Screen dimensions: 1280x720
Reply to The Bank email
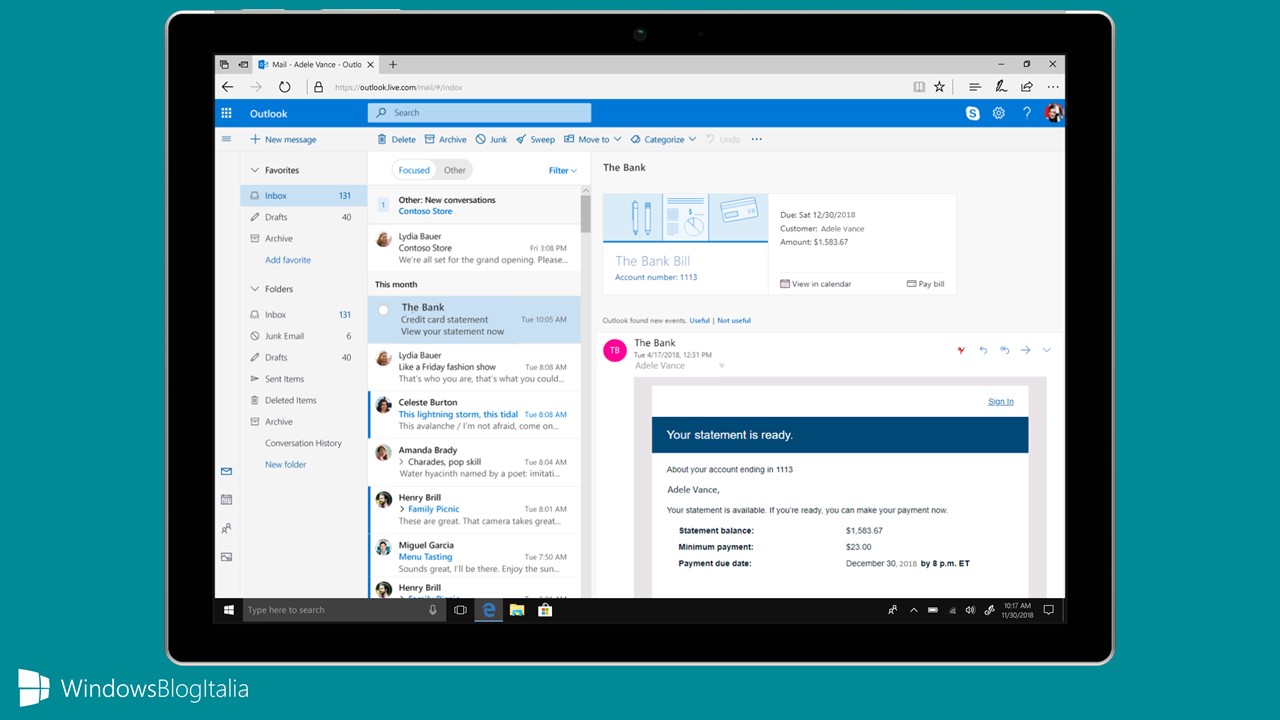pyautogui.click(x=983, y=350)
